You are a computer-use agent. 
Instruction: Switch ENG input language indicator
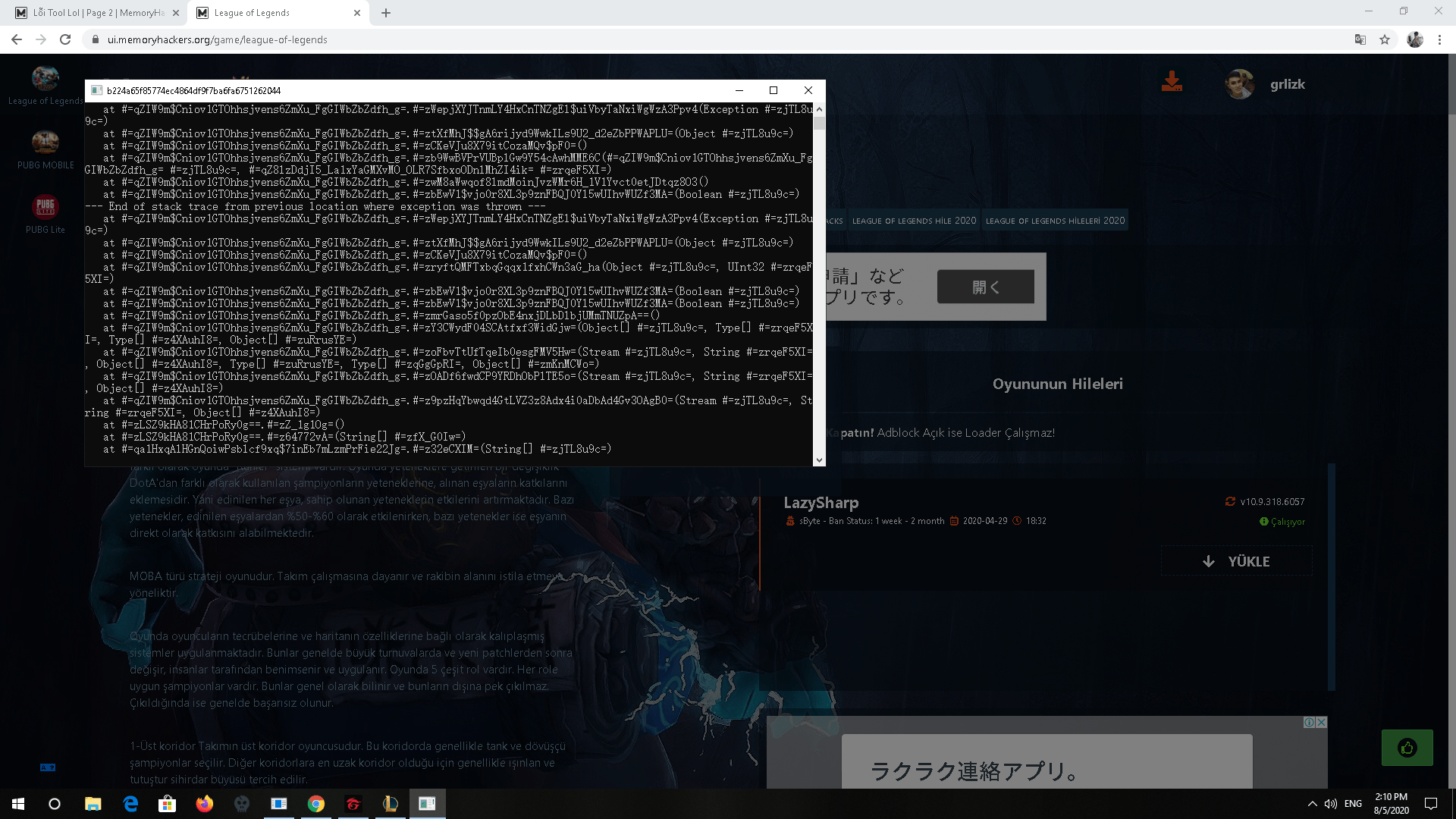pos(1353,804)
